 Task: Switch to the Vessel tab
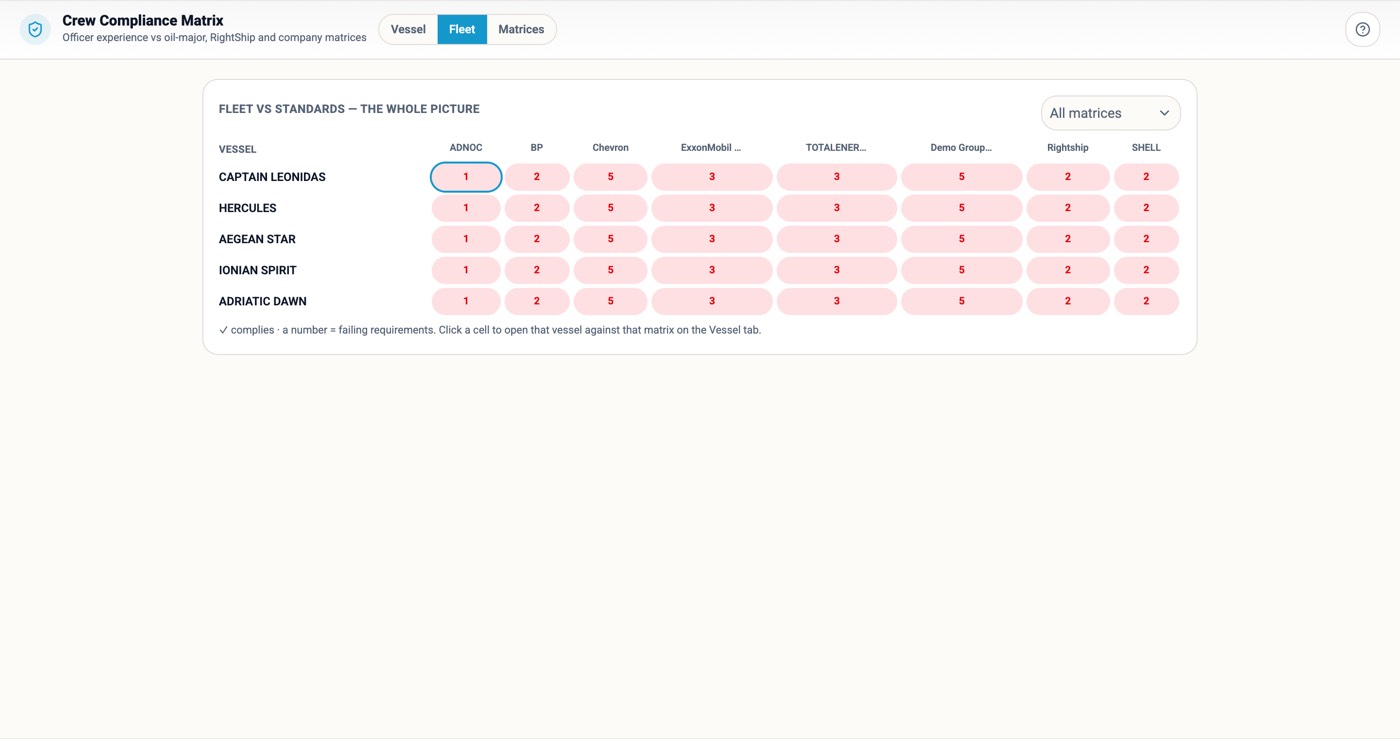coord(408,30)
